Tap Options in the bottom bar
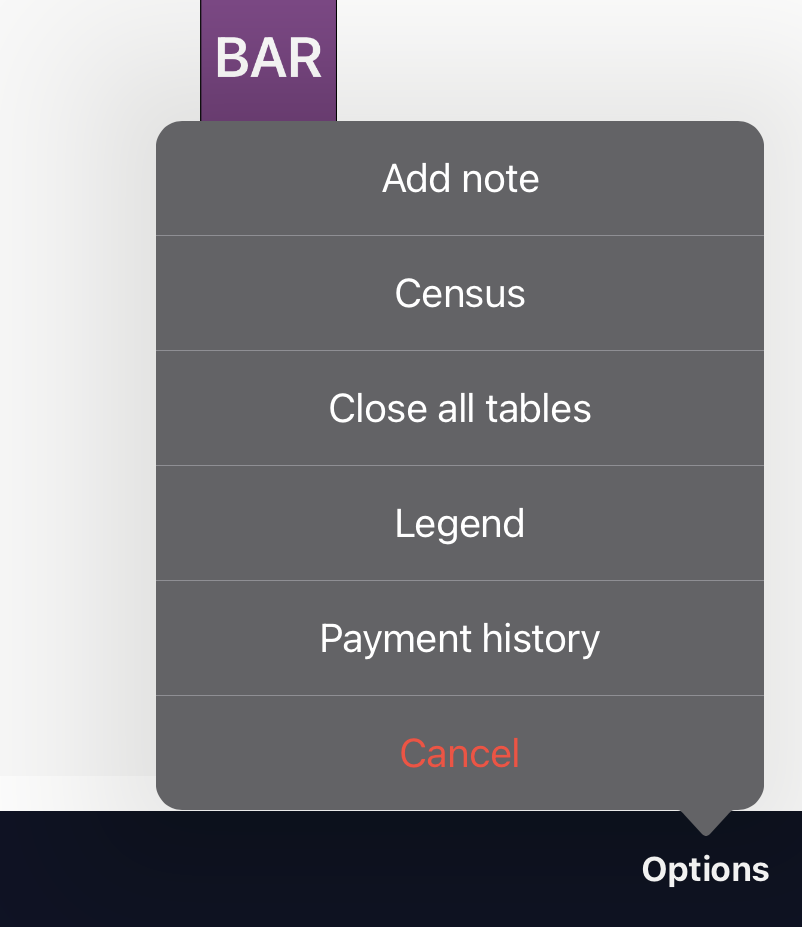Viewport: 802px width, 927px height. click(705, 870)
